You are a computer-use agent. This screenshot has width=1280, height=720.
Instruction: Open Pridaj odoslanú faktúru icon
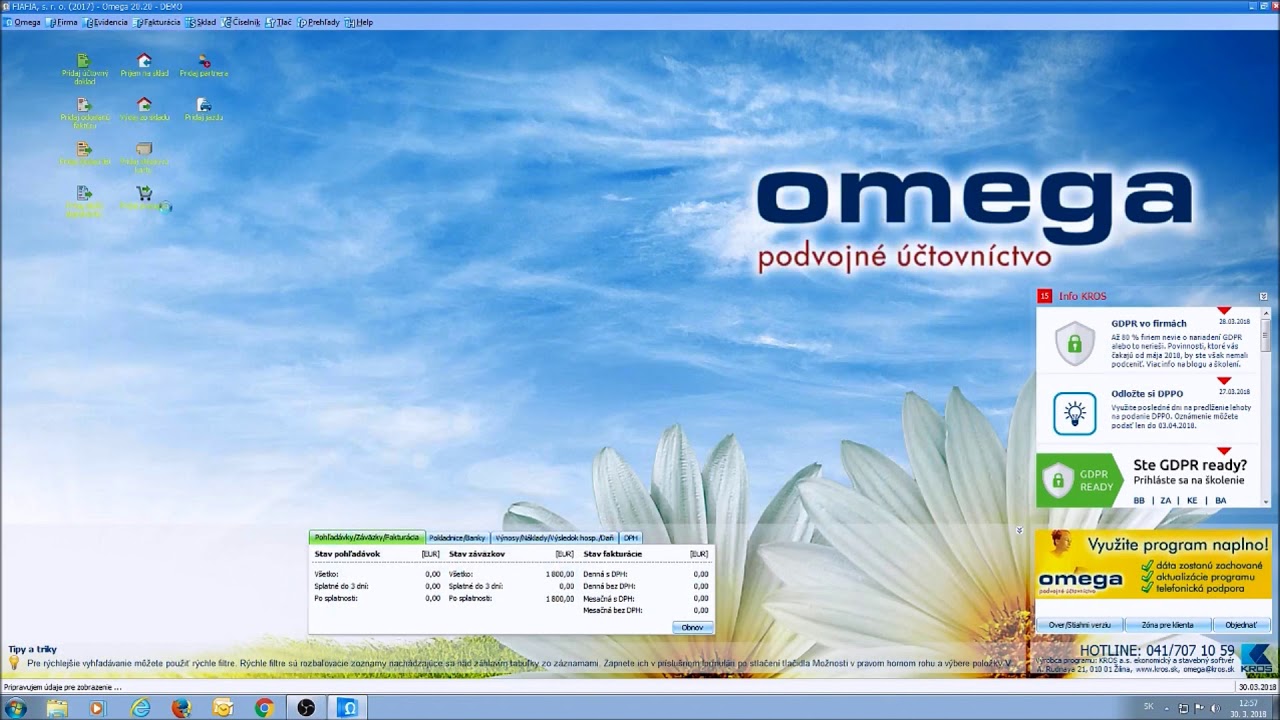(x=84, y=105)
